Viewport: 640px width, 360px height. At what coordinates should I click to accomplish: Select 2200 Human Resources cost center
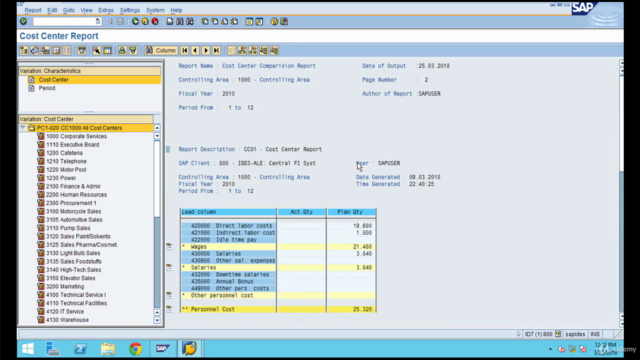pos(76,195)
